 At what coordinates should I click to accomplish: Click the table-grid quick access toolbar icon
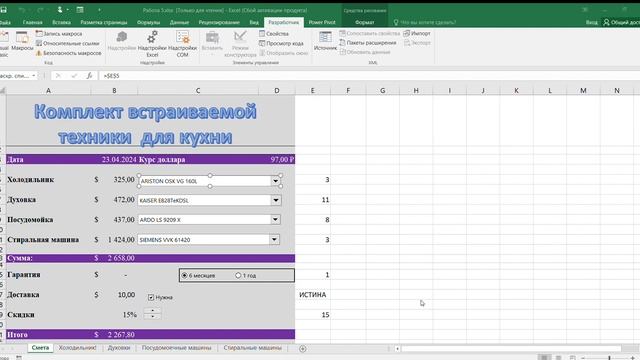click(x=80, y=10)
